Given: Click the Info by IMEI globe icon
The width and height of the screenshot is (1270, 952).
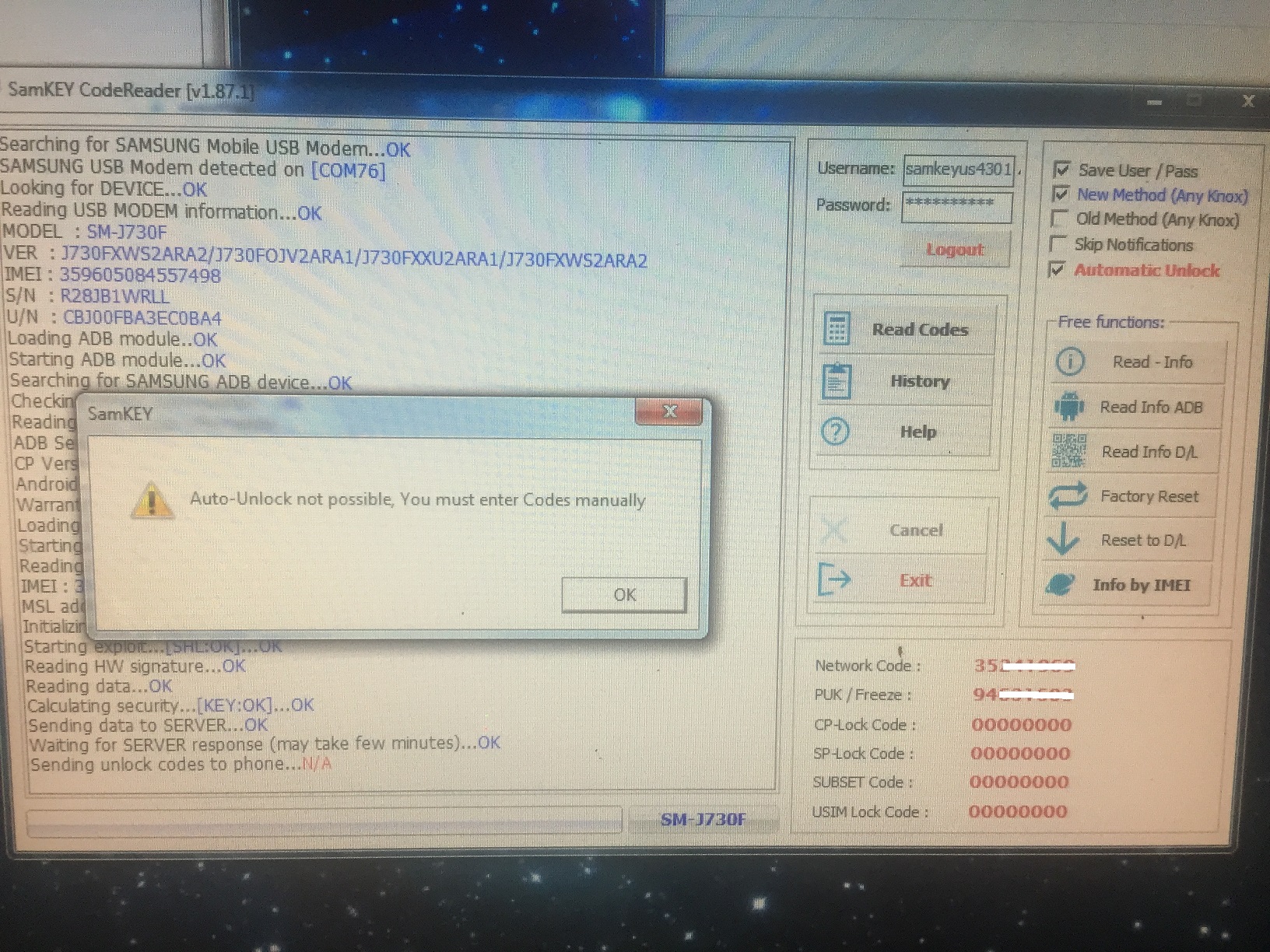Looking at the screenshot, I should [1061, 584].
